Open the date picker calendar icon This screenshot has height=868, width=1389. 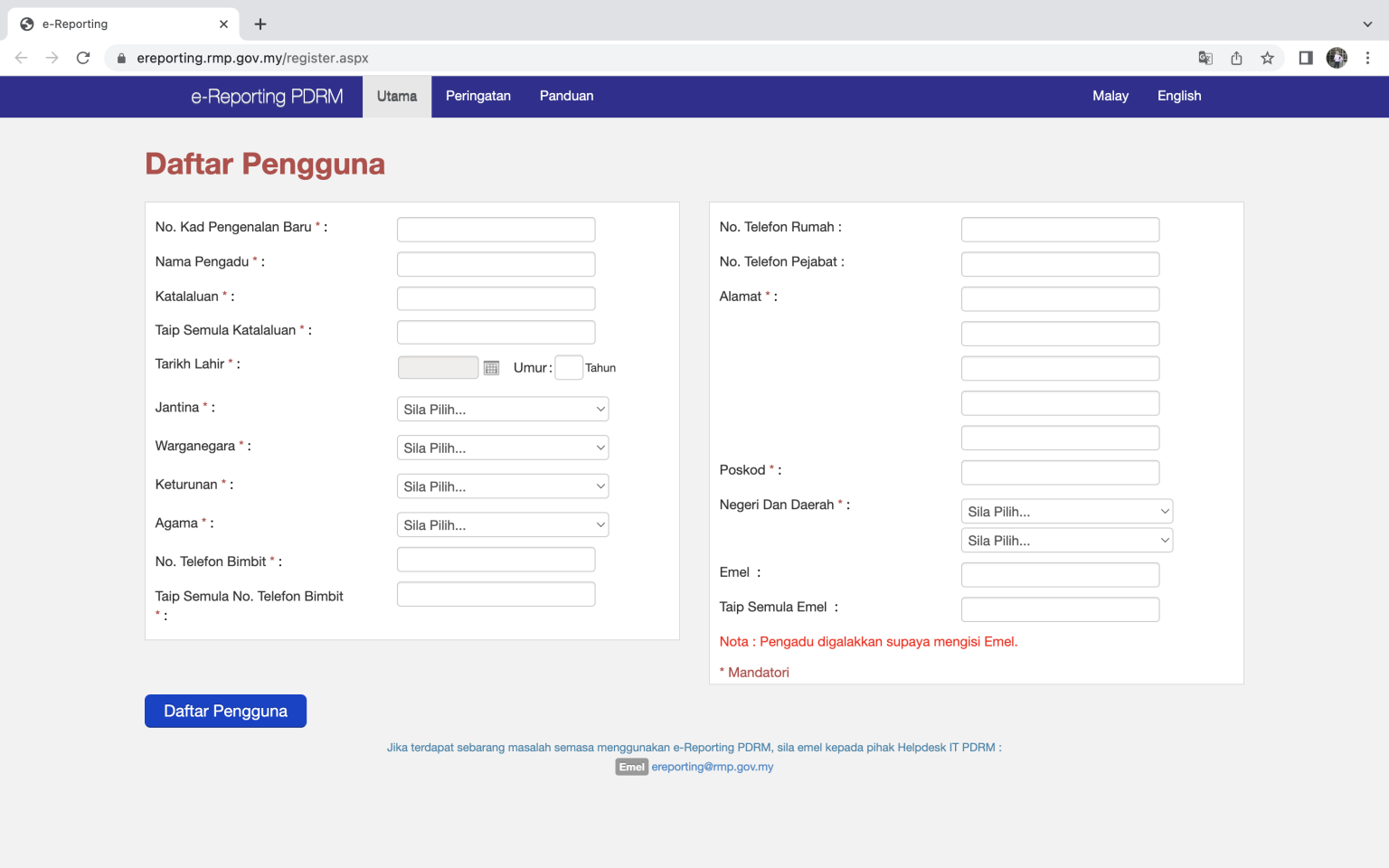point(491,367)
